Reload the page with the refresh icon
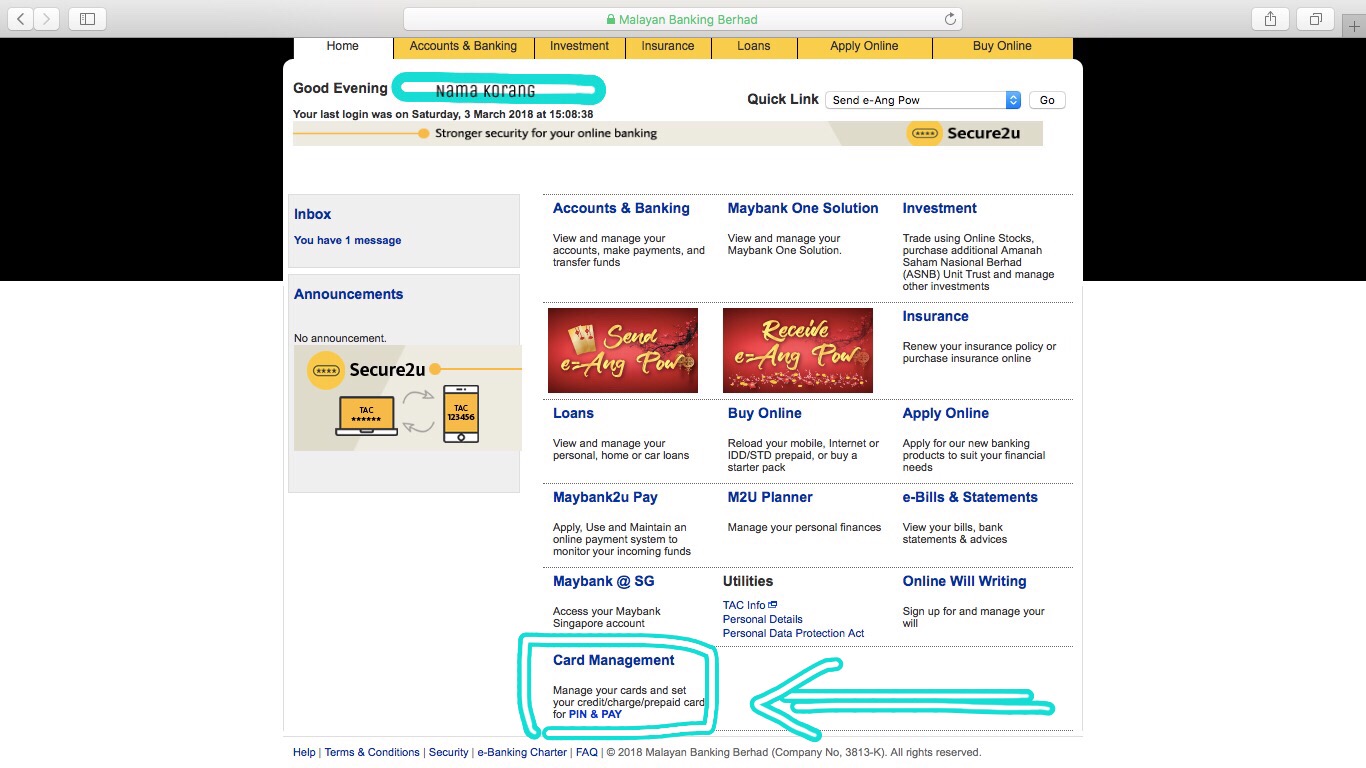This screenshot has height=768, width=1366. pos(950,19)
